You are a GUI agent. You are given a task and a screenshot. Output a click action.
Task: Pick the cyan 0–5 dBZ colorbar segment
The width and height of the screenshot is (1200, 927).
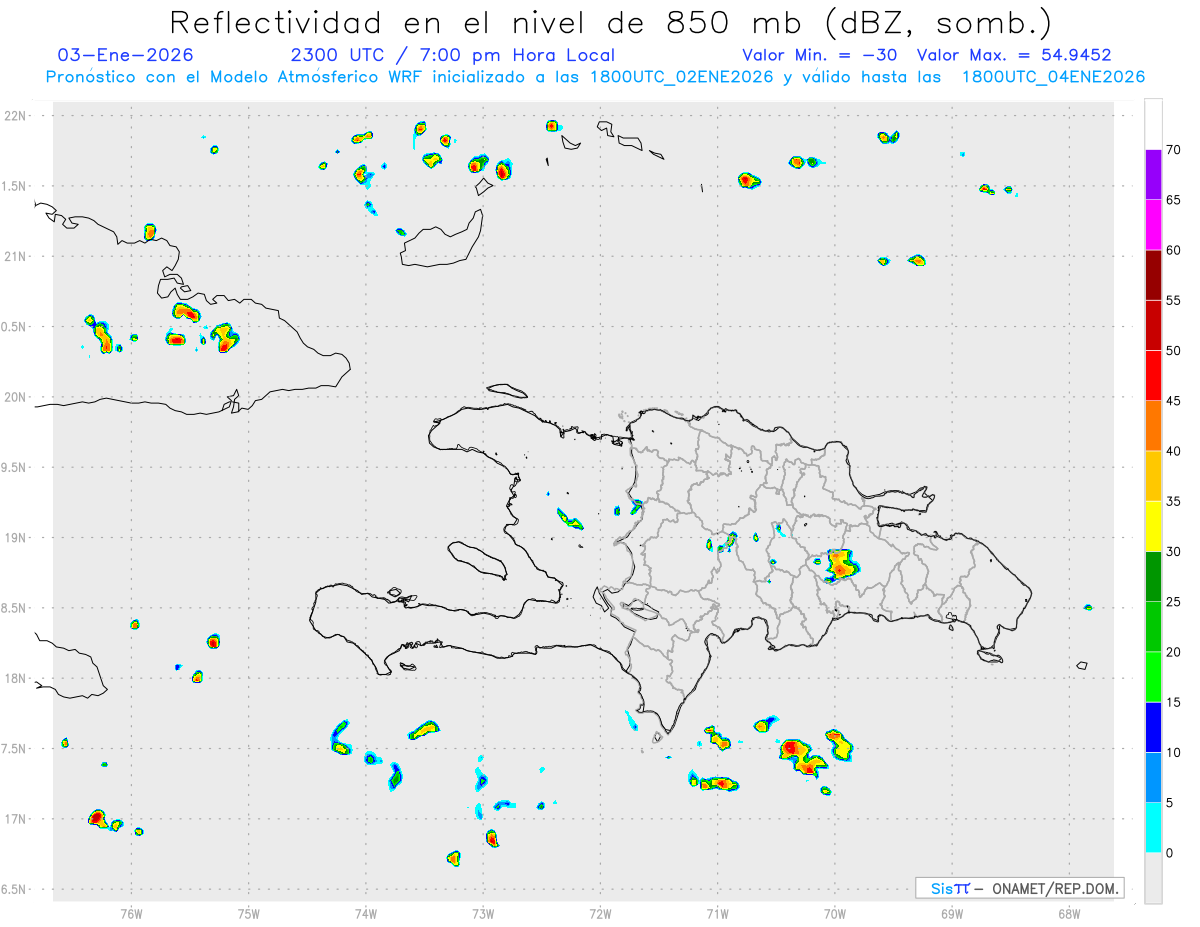coord(1153,828)
